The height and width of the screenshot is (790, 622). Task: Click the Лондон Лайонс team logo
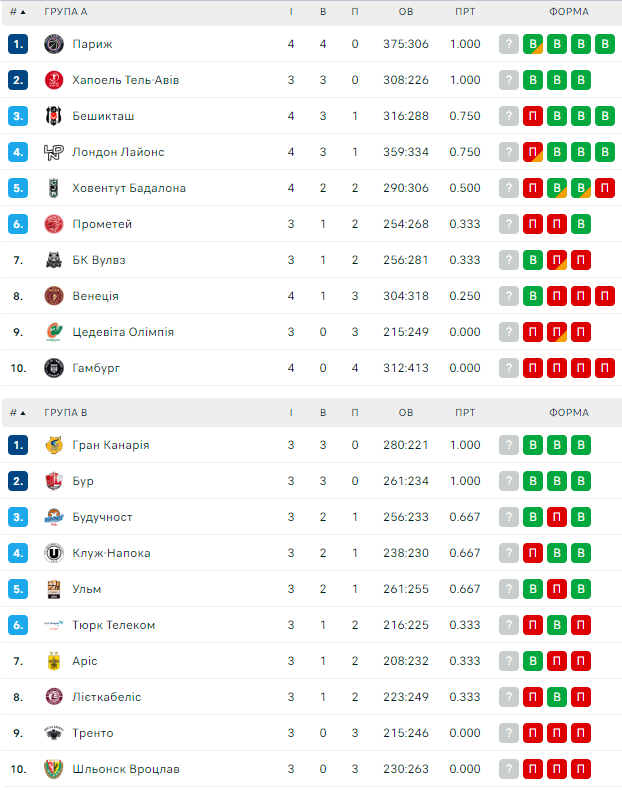click(54, 152)
